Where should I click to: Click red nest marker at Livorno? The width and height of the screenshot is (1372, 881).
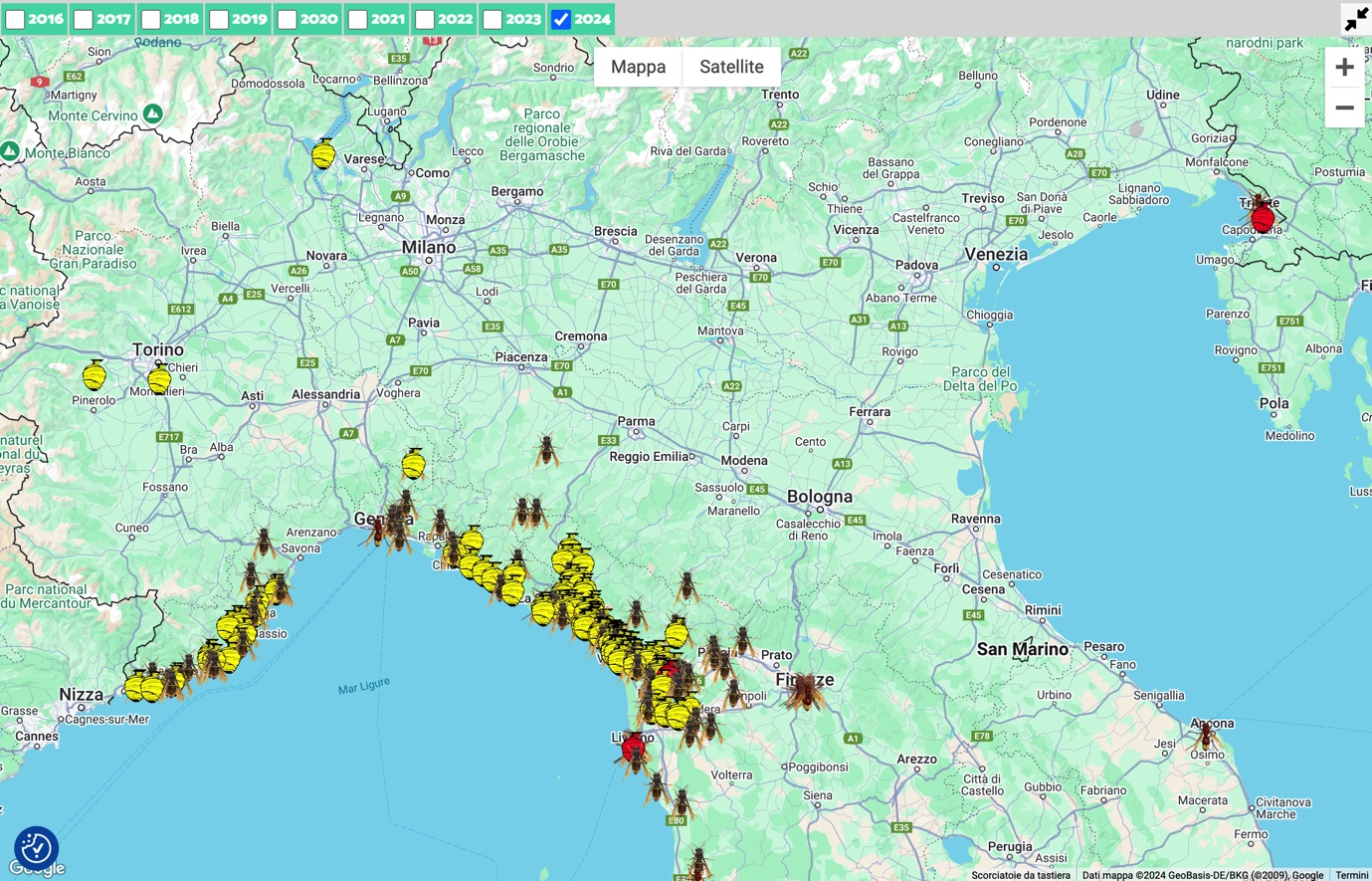click(x=633, y=747)
